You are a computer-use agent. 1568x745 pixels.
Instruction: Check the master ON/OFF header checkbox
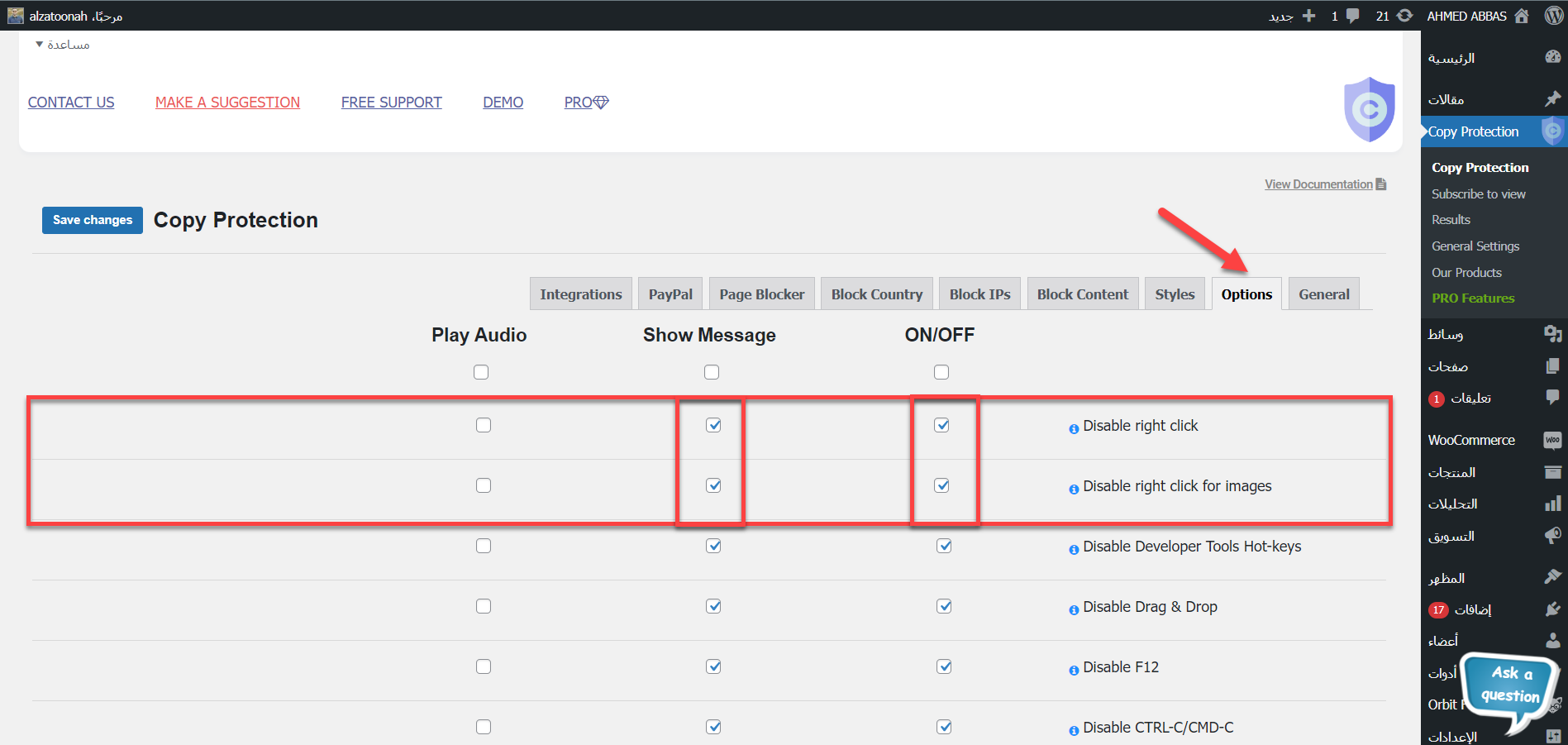[x=941, y=372]
